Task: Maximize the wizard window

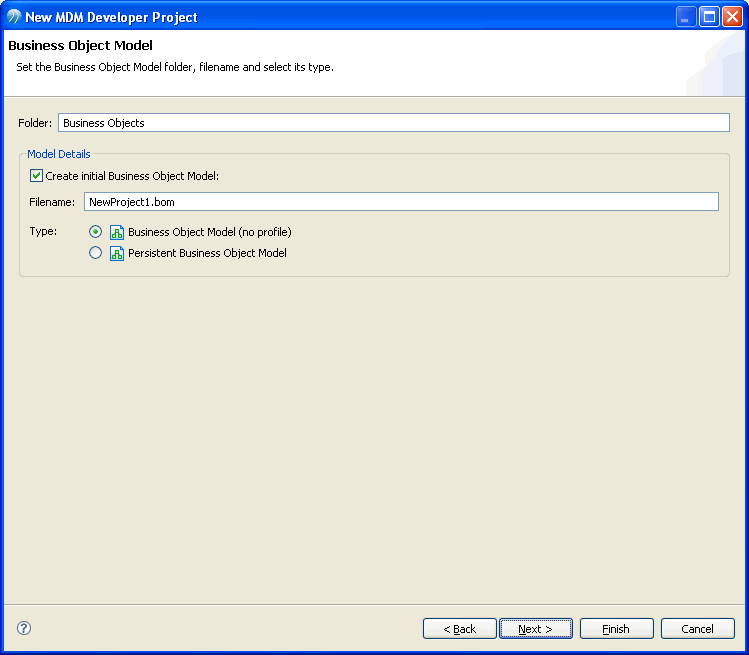Action: pos(709,17)
